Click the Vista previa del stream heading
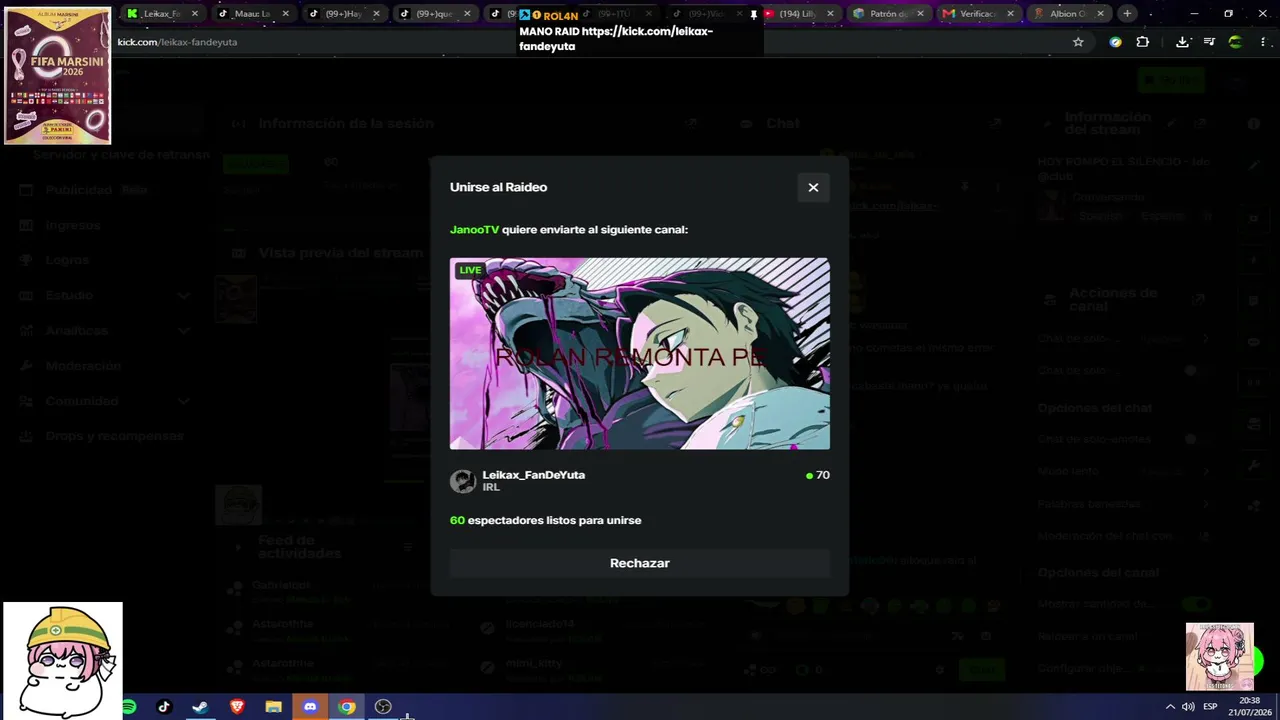The width and height of the screenshot is (1280, 720). (x=341, y=253)
